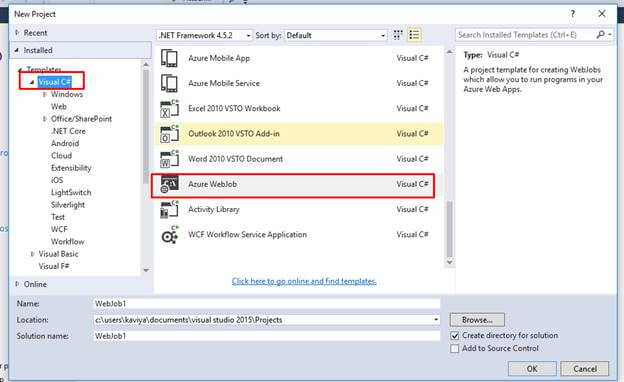Viewport: 624px width, 382px height.
Task: Click the category tree scrollbar thumb
Action: coord(146,126)
